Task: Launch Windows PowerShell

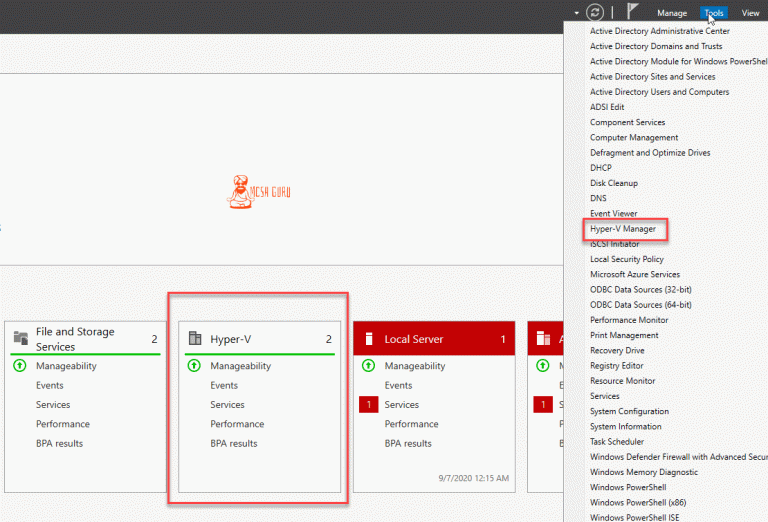Action: point(628,487)
